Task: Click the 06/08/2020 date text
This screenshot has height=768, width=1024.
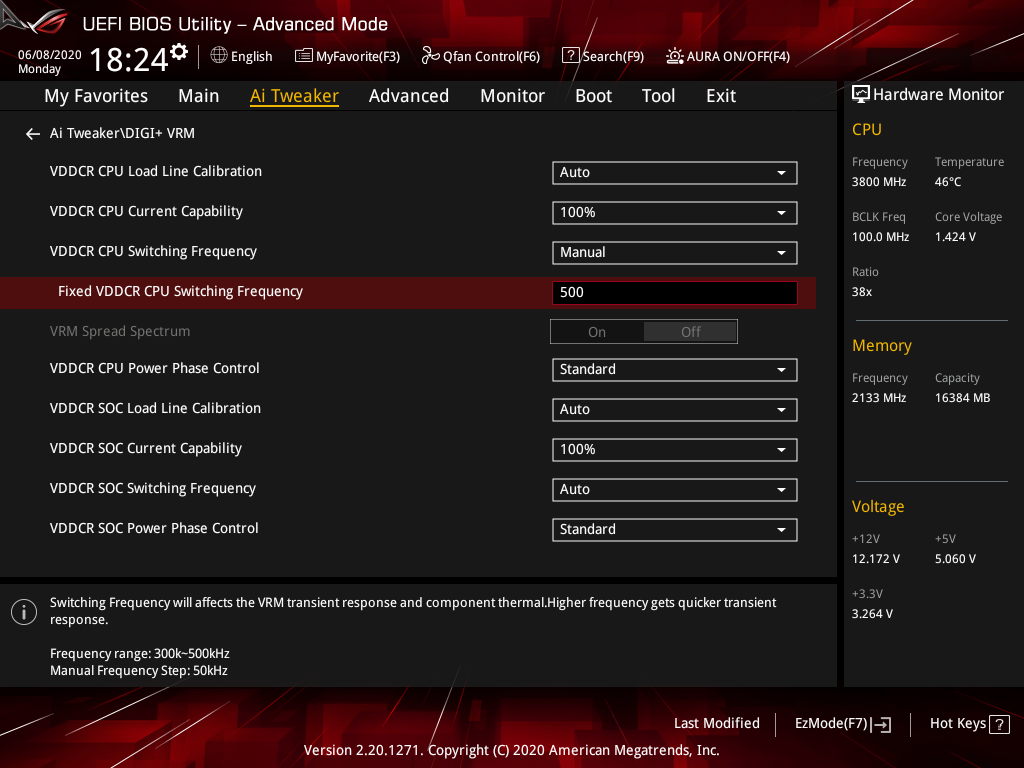Action: (50, 55)
